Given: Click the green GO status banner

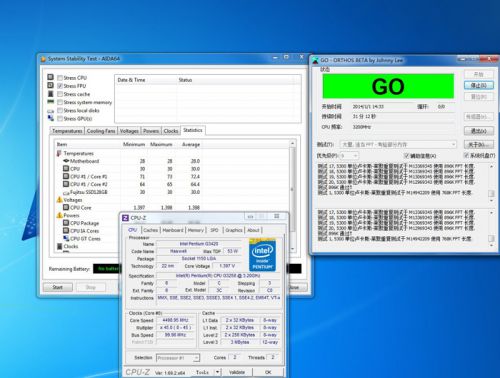Looking at the screenshot, I should [x=388, y=86].
